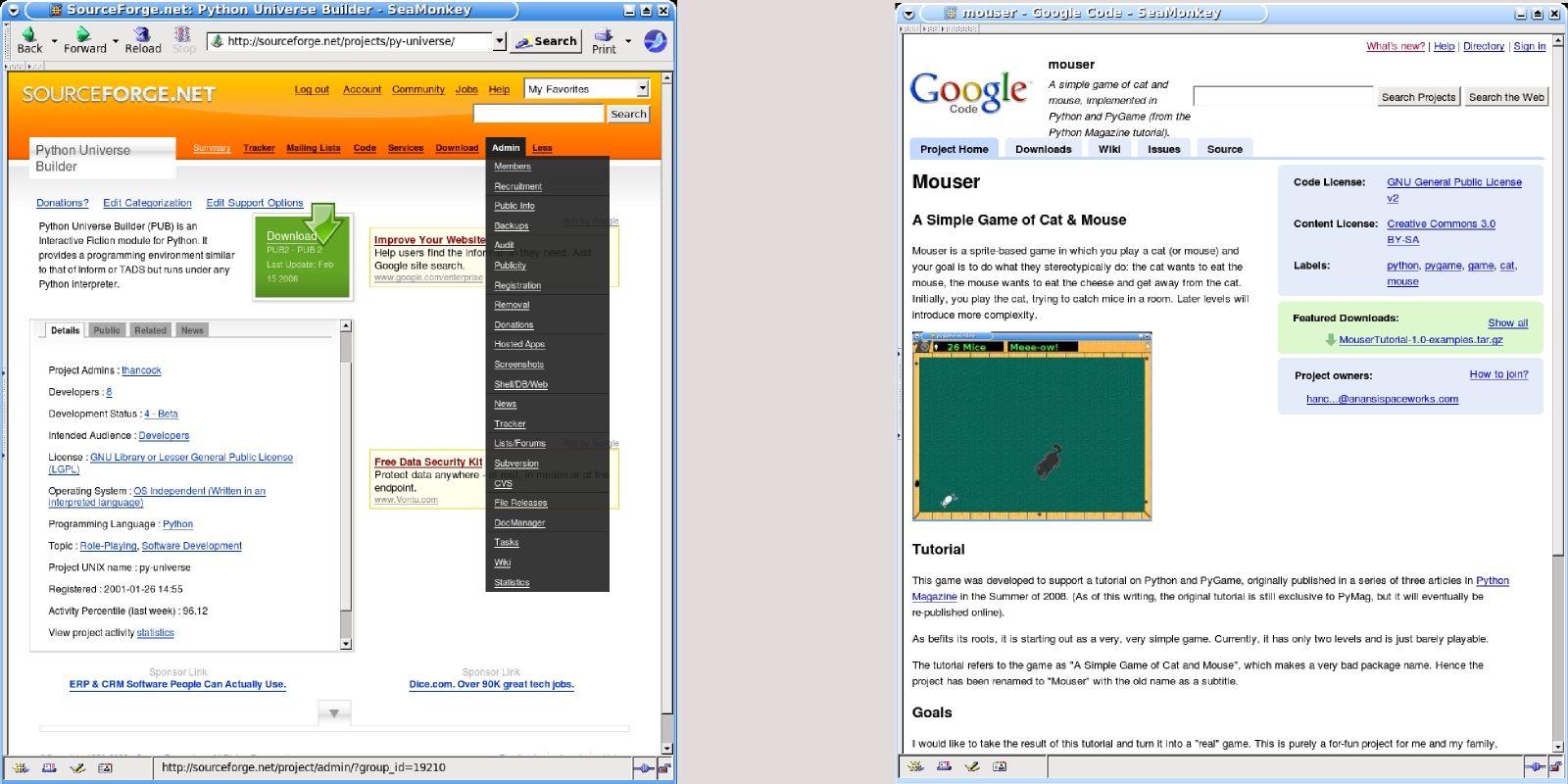Switch to the Source tab on Google Code
This screenshot has height=784, width=1568.
tap(1225, 149)
